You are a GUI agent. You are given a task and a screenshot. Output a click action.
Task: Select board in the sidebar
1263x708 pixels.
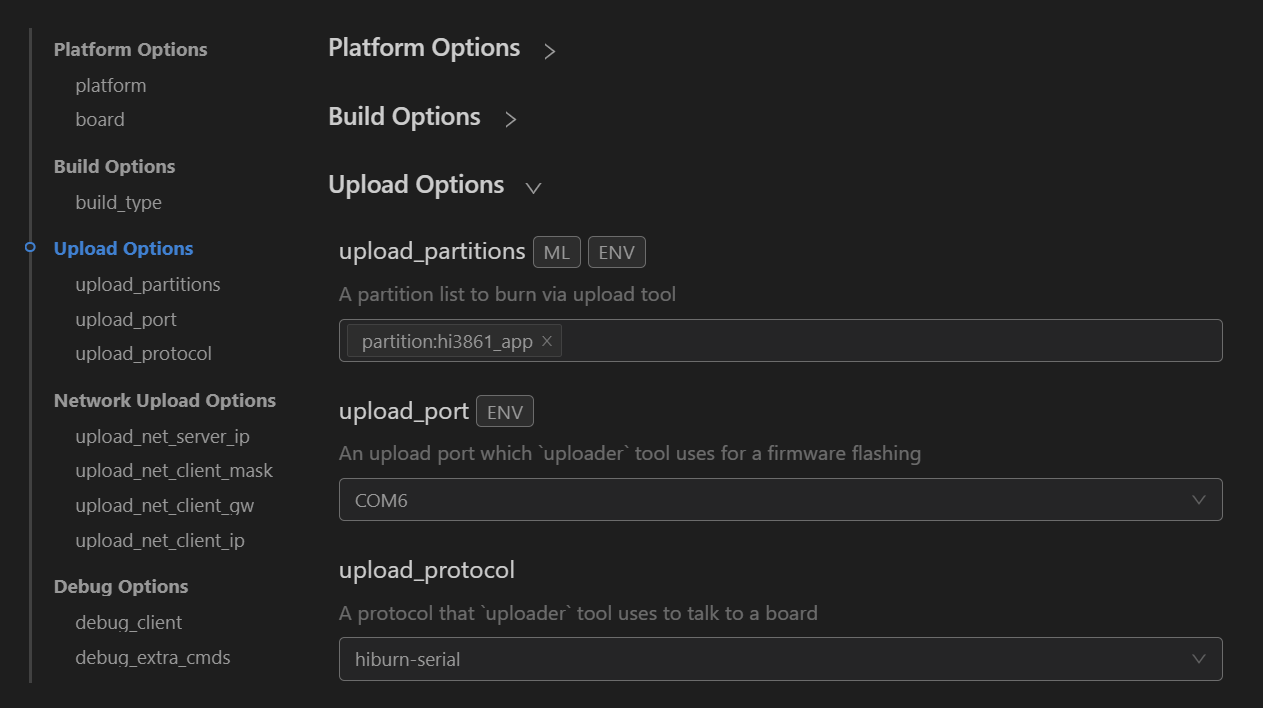100,120
